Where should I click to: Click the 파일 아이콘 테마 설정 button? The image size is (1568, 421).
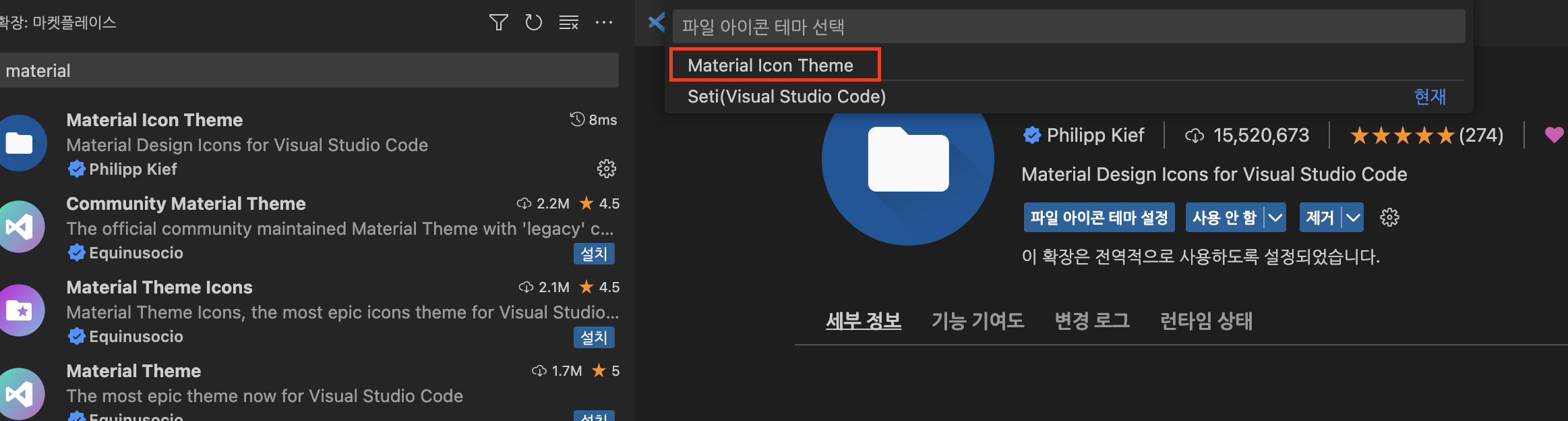[x=1099, y=217]
